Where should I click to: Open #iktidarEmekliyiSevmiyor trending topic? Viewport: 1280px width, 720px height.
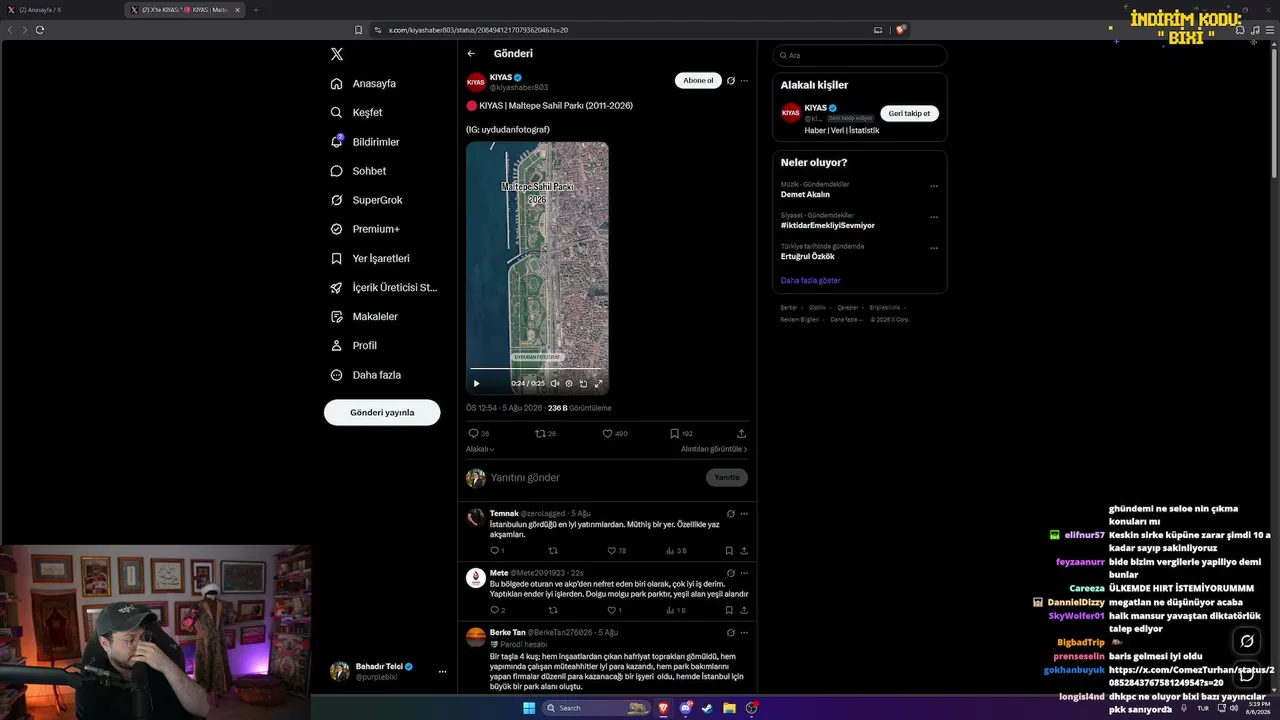tap(827, 225)
